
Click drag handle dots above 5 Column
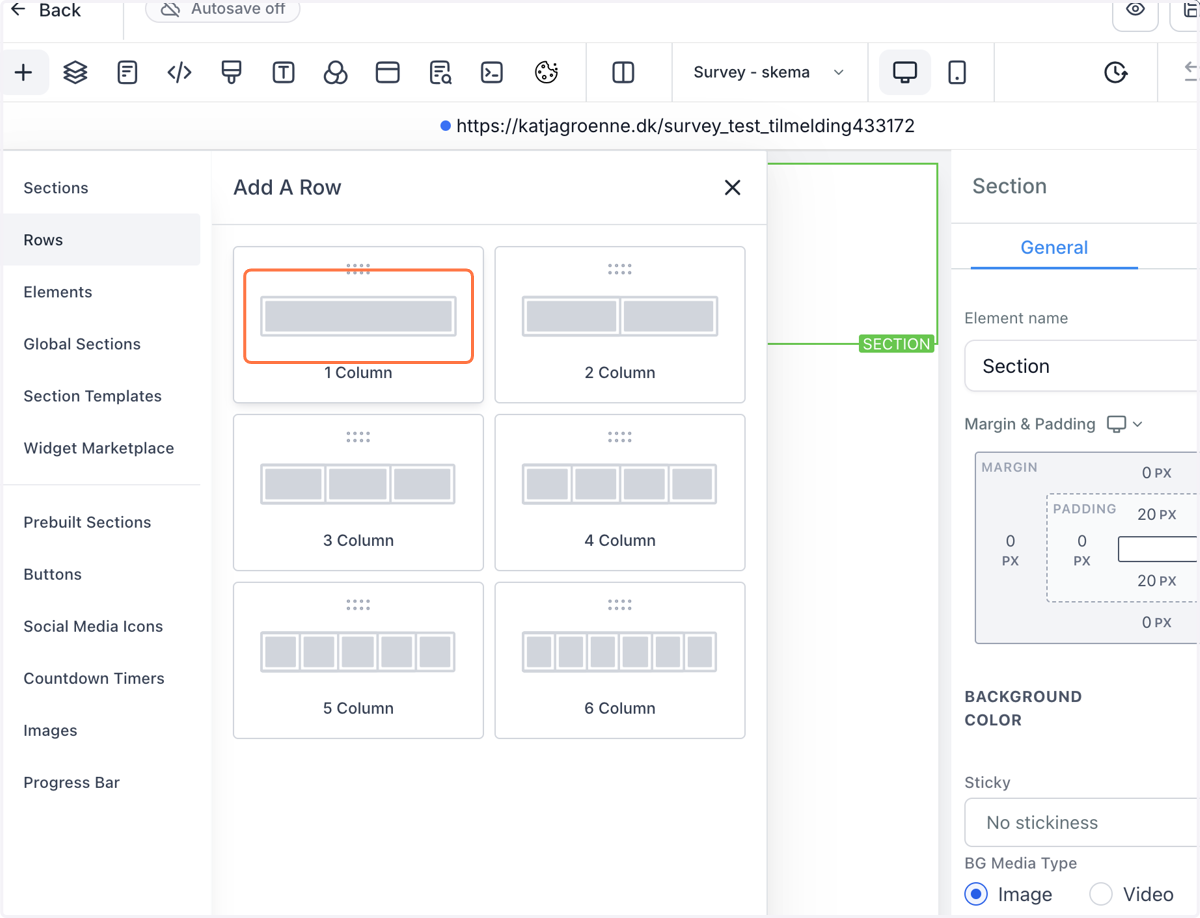pos(358,605)
